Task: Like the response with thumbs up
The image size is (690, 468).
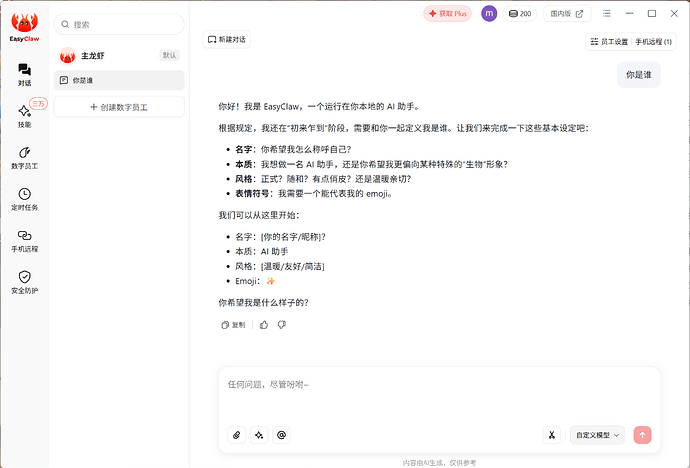Action: tap(264, 325)
